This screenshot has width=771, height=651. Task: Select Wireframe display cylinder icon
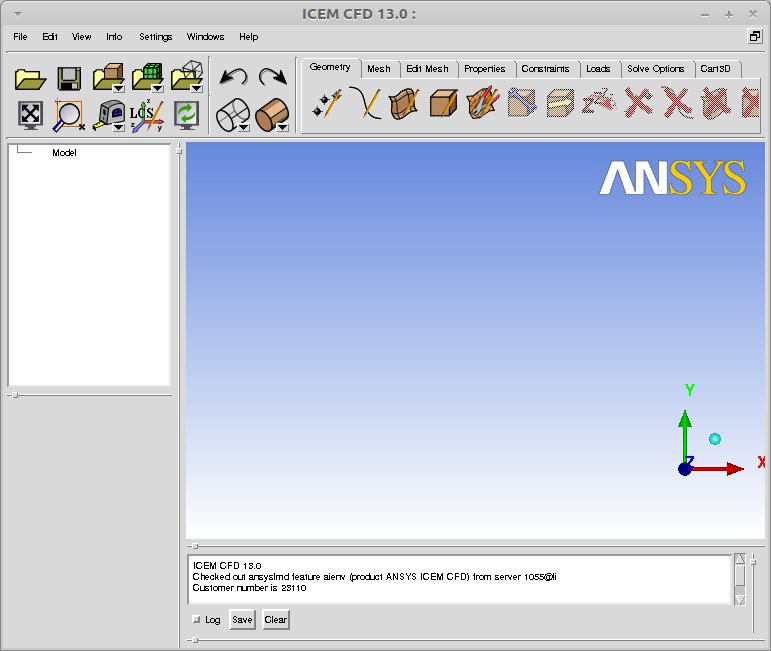231,115
